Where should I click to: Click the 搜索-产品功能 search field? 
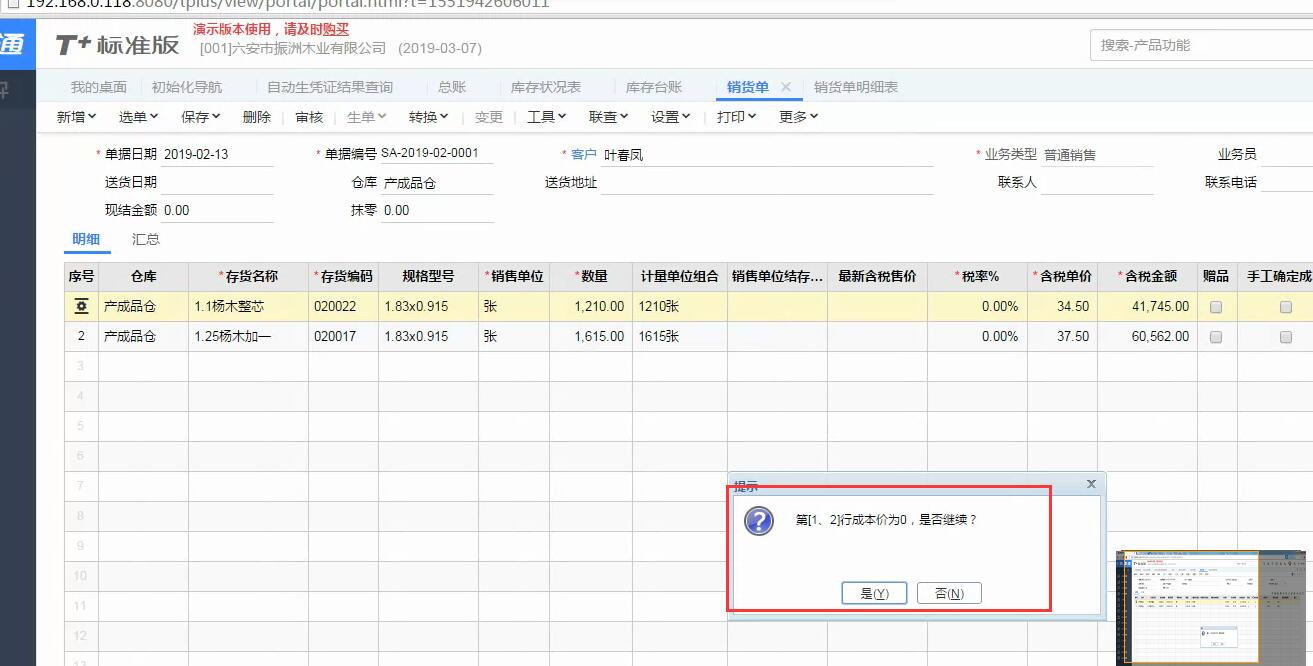[x=1185, y=44]
